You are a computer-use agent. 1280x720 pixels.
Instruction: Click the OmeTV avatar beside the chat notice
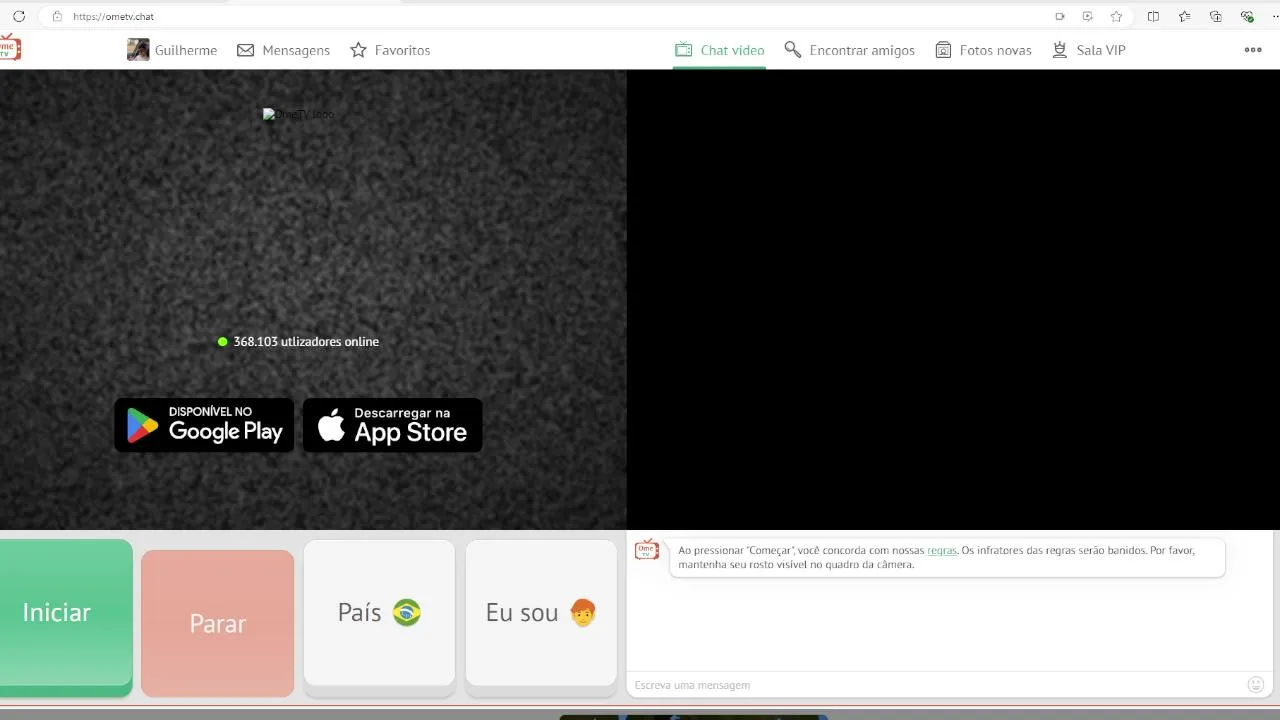(x=647, y=549)
